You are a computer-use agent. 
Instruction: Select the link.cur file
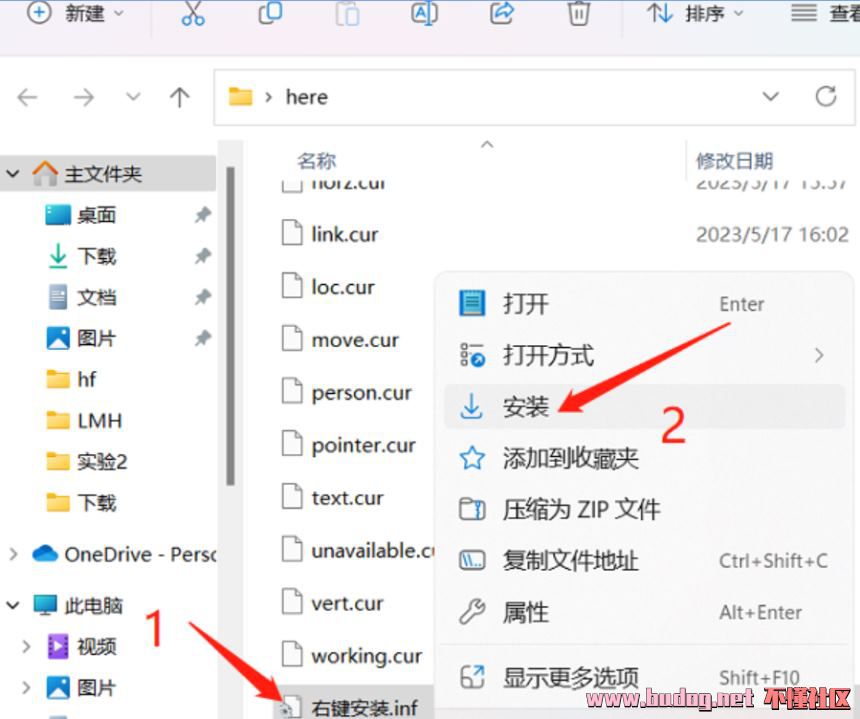tap(344, 235)
